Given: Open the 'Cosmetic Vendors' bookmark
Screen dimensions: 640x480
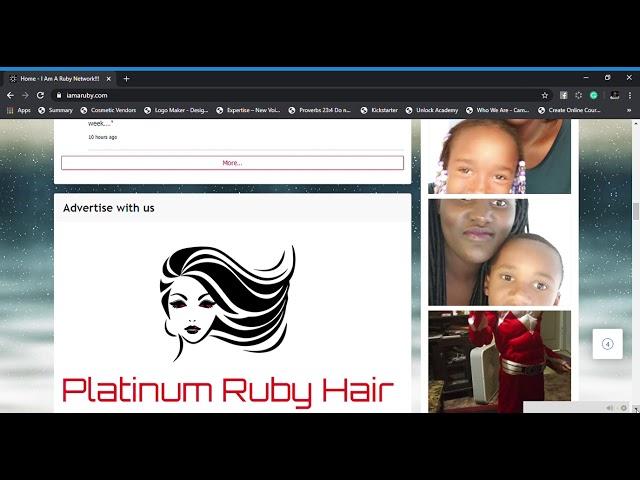Looking at the screenshot, I should tap(108, 110).
